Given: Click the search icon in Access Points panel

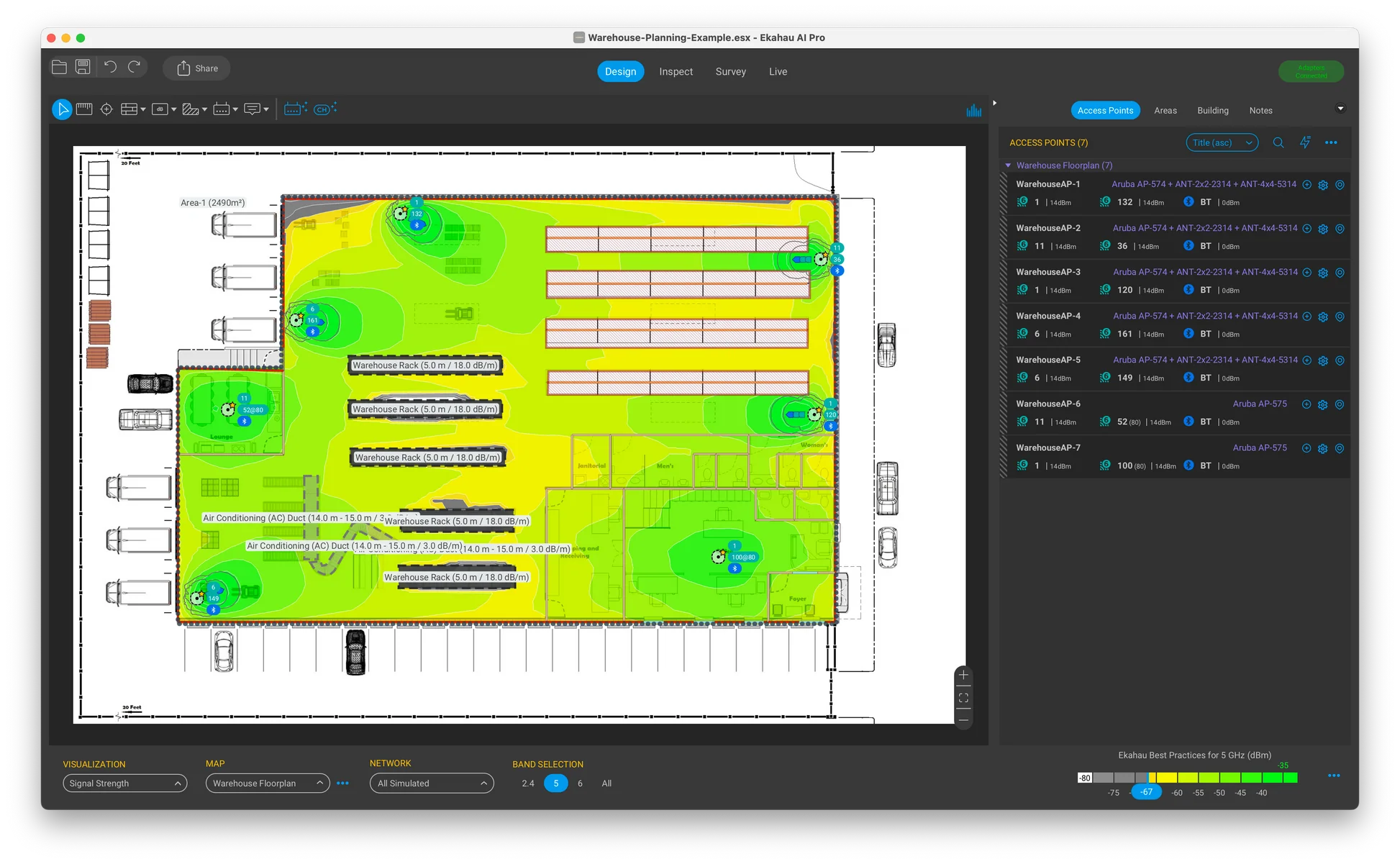Looking at the screenshot, I should click(1278, 142).
